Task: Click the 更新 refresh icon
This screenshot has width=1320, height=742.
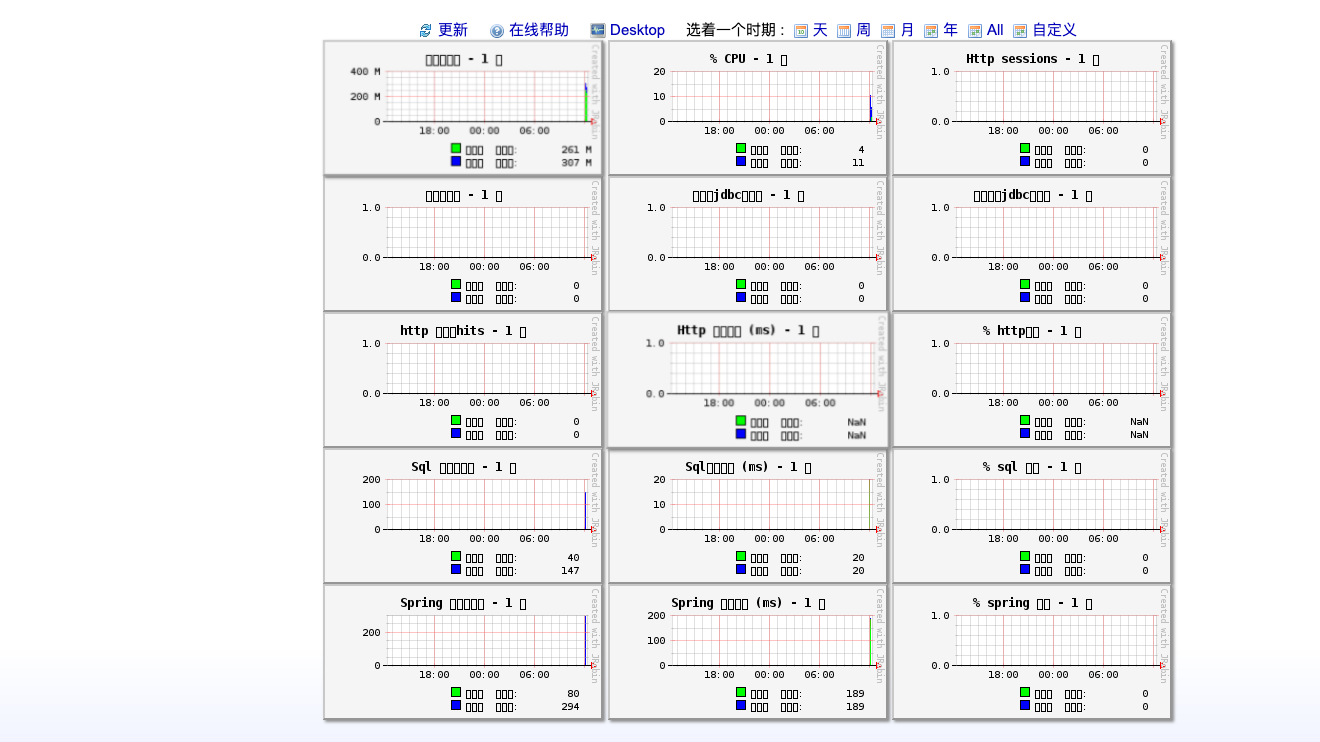Action: pyautogui.click(x=426, y=31)
